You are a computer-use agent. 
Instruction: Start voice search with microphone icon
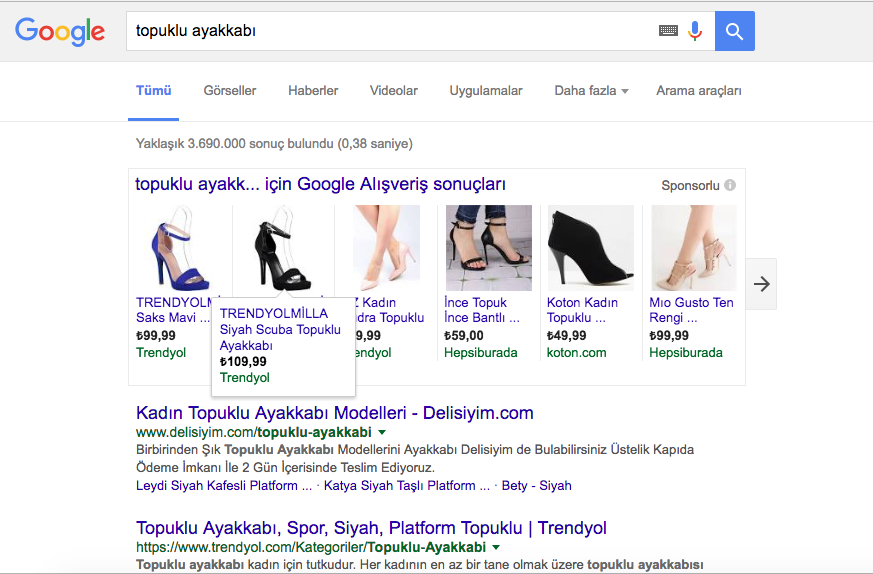tap(695, 31)
